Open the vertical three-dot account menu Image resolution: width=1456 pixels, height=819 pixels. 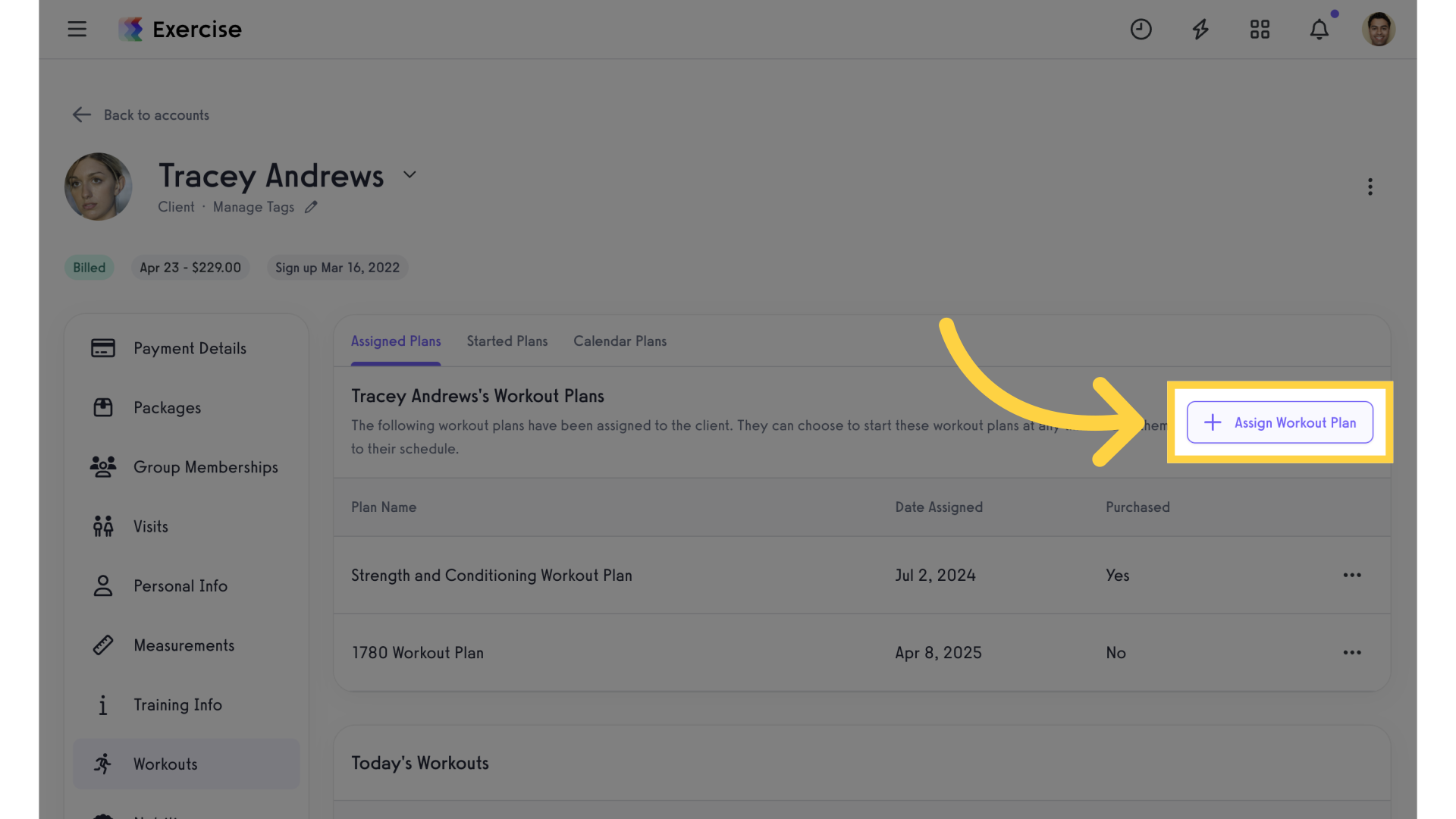(1370, 187)
